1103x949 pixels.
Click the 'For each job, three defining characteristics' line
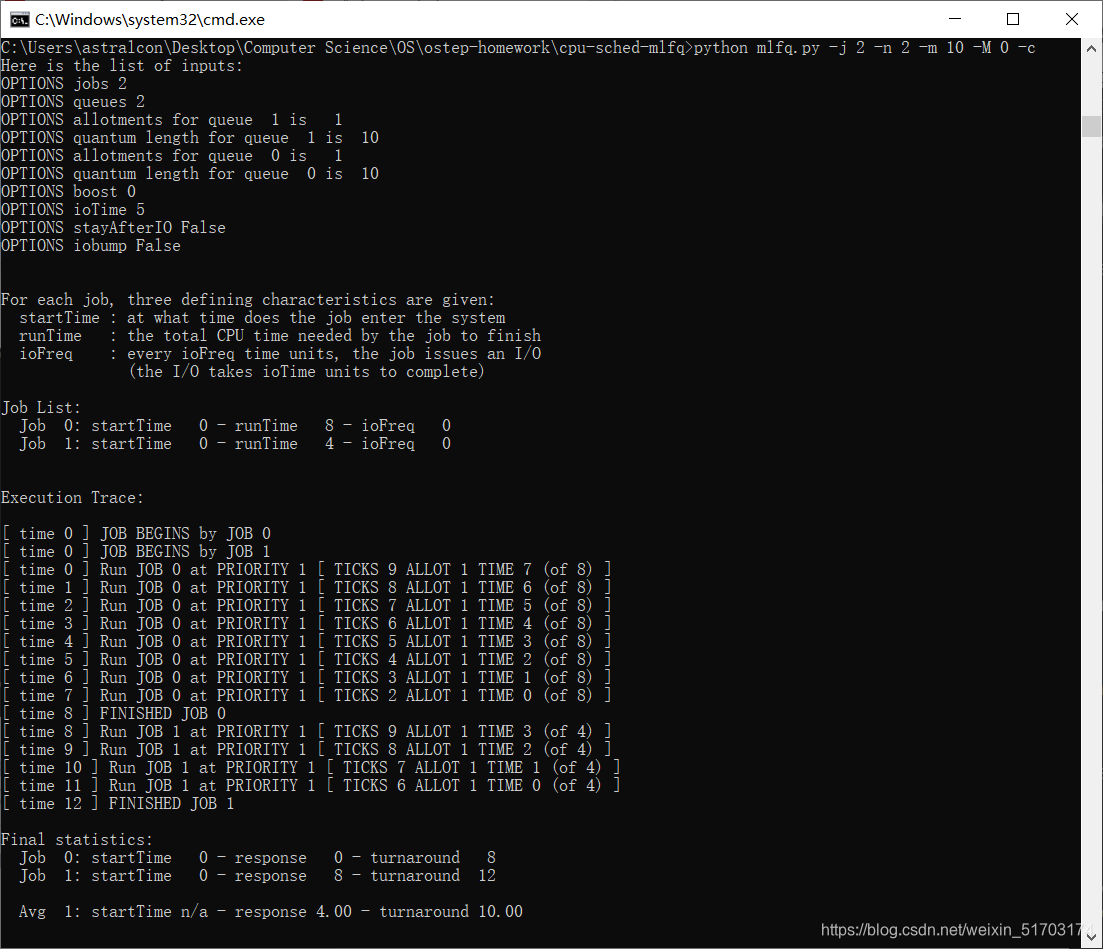248,300
